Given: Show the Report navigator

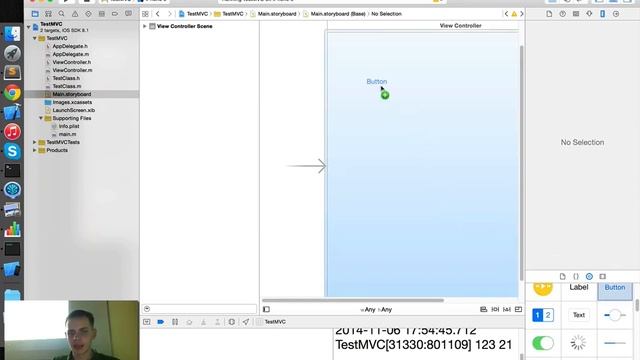Looking at the screenshot, I should (x=128, y=14).
